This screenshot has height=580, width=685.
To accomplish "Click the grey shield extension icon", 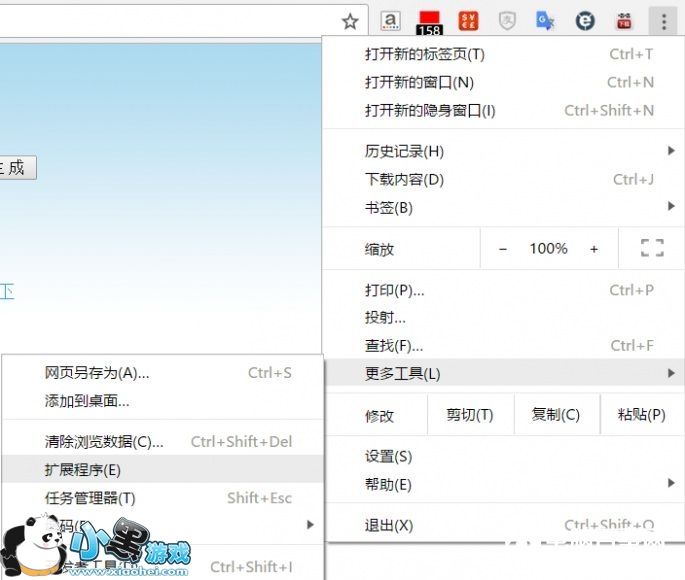I will click(x=507, y=21).
